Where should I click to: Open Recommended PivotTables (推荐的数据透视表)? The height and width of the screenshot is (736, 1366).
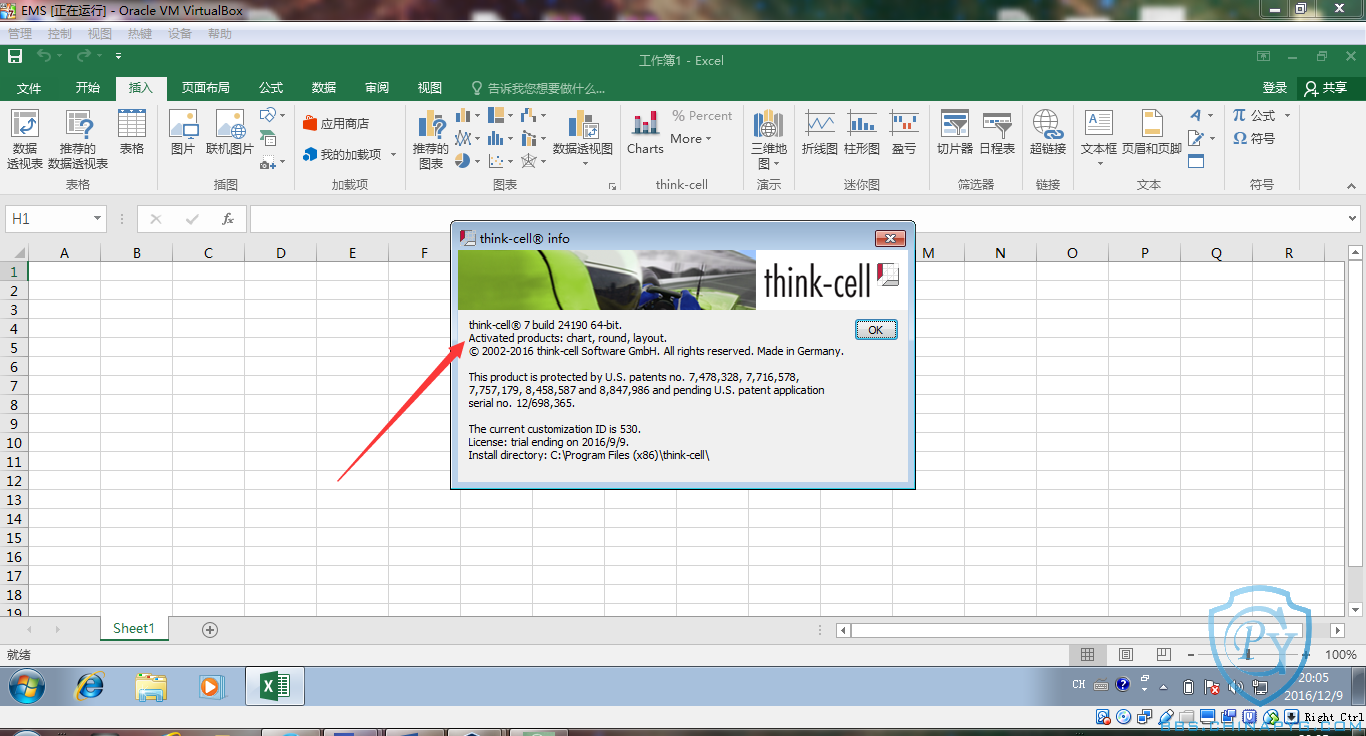(x=78, y=139)
